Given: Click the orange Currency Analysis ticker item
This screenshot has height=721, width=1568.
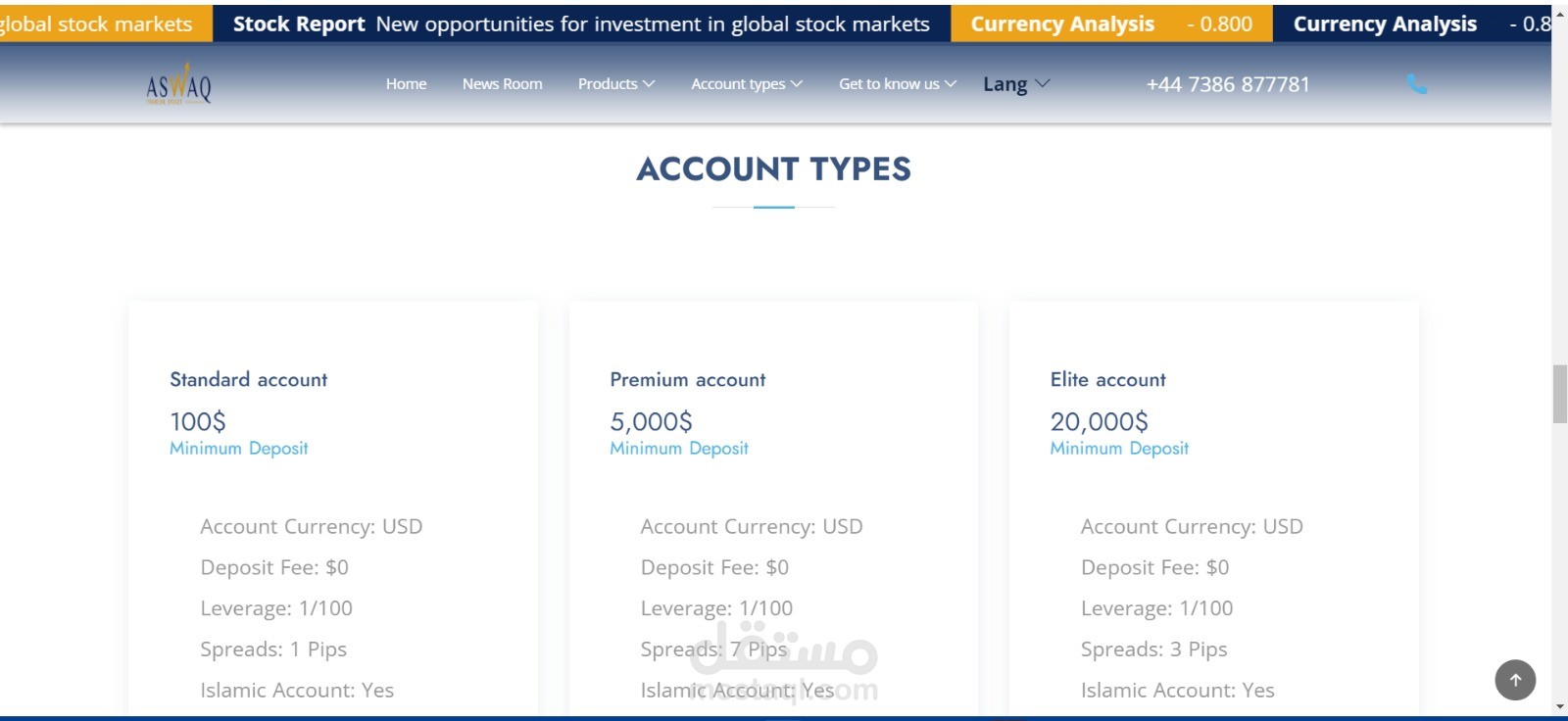Looking at the screenshot, I should point(1111,24).
